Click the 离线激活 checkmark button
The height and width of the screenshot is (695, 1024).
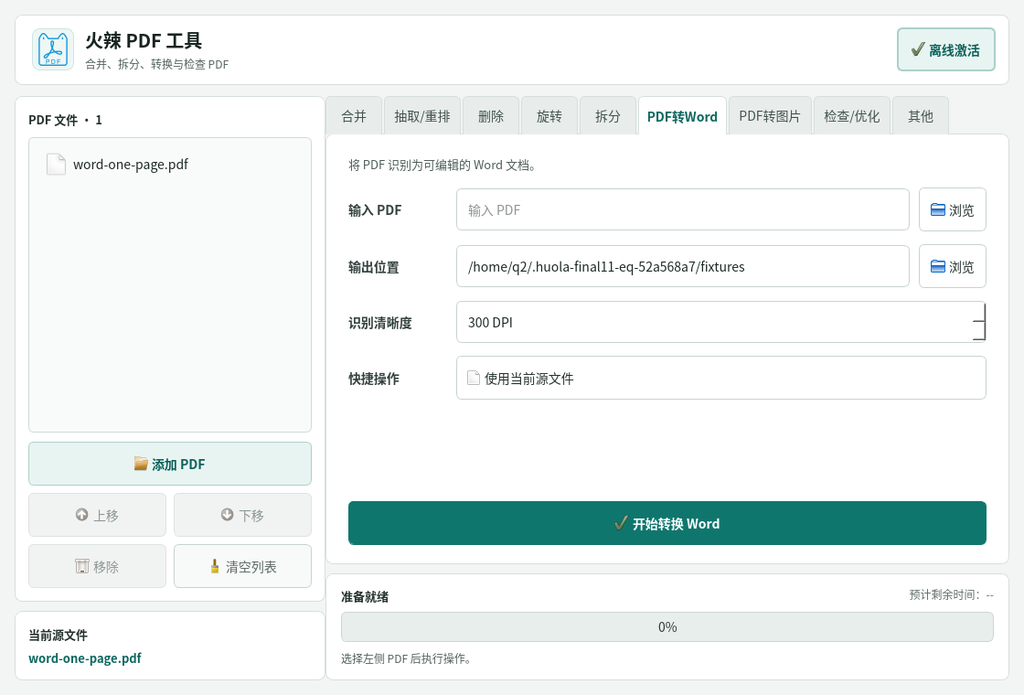tap(946, 50)
